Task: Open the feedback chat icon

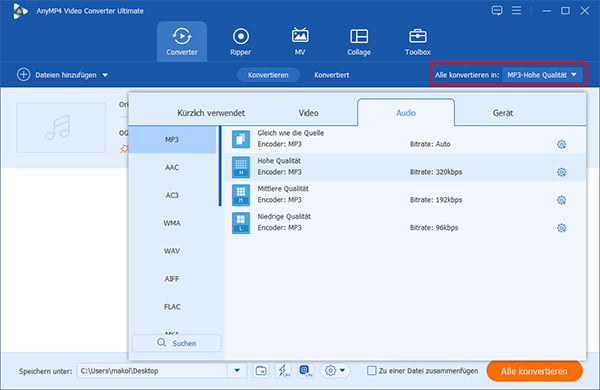Action: pos(497,11)
